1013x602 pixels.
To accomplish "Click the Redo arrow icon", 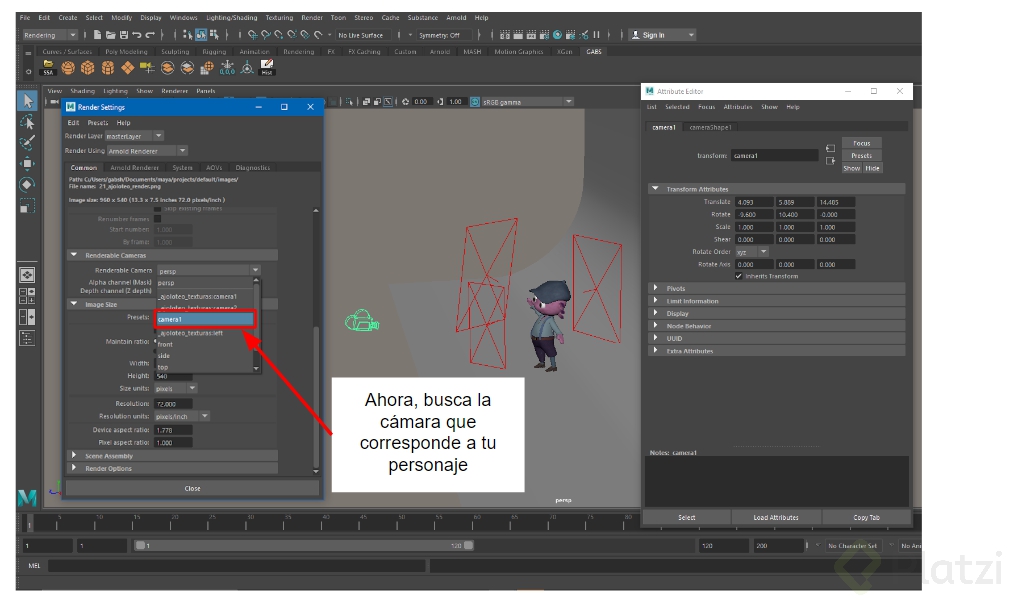I will (x=150, y=35).
